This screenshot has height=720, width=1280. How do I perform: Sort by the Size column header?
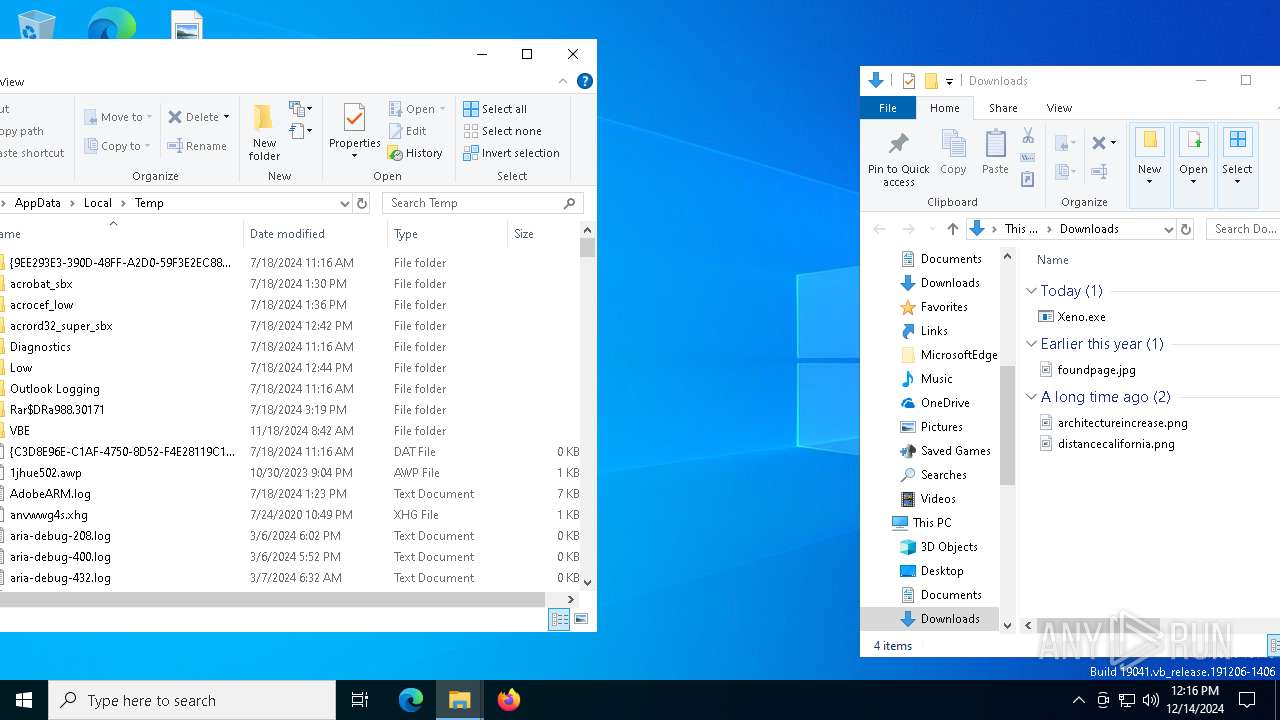[543, 234]
